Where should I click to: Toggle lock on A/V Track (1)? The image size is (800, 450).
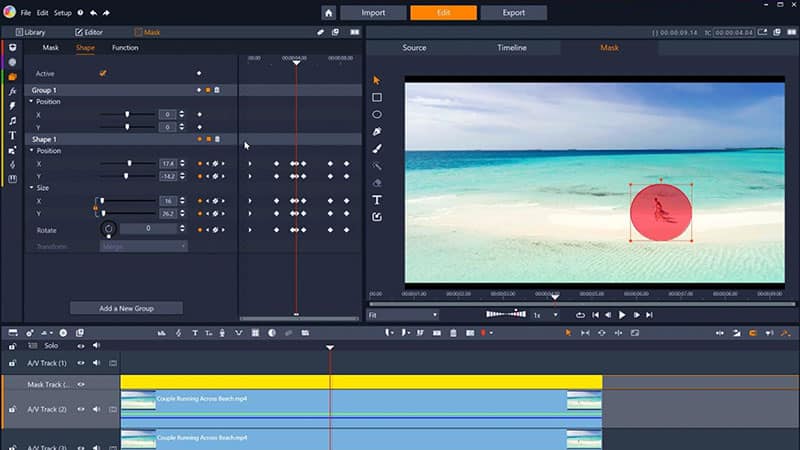click(12, 363)
